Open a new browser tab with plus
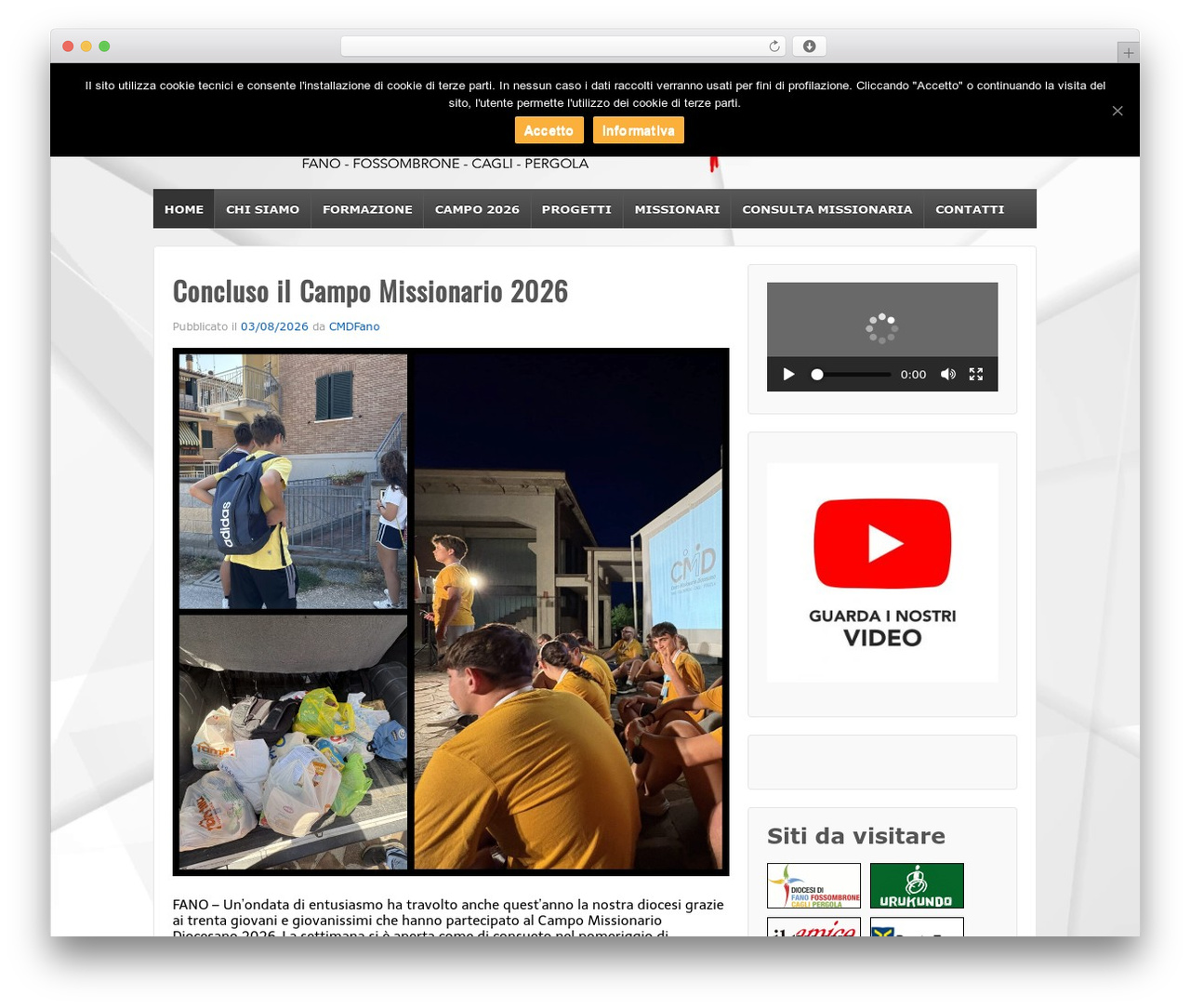This screenshot has height=1008, width=1190. pyautogui.click(x=1128, y=53)
